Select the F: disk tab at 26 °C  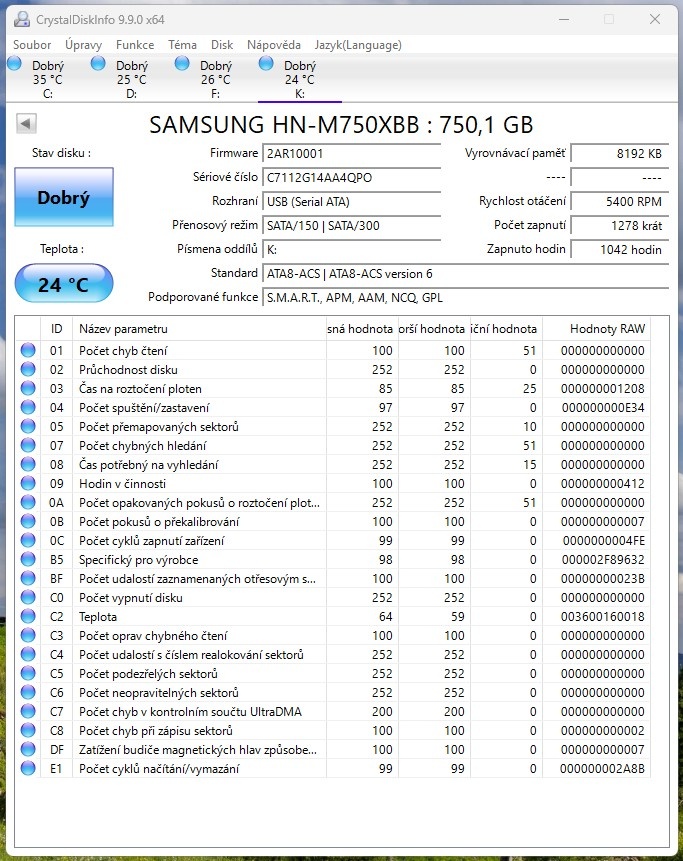216,79
